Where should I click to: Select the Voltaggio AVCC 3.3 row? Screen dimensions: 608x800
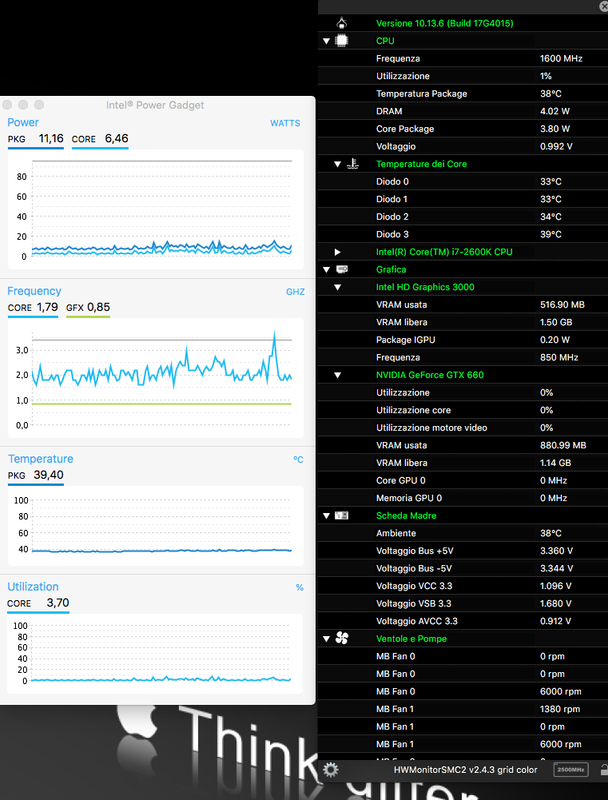coord(463,621)
